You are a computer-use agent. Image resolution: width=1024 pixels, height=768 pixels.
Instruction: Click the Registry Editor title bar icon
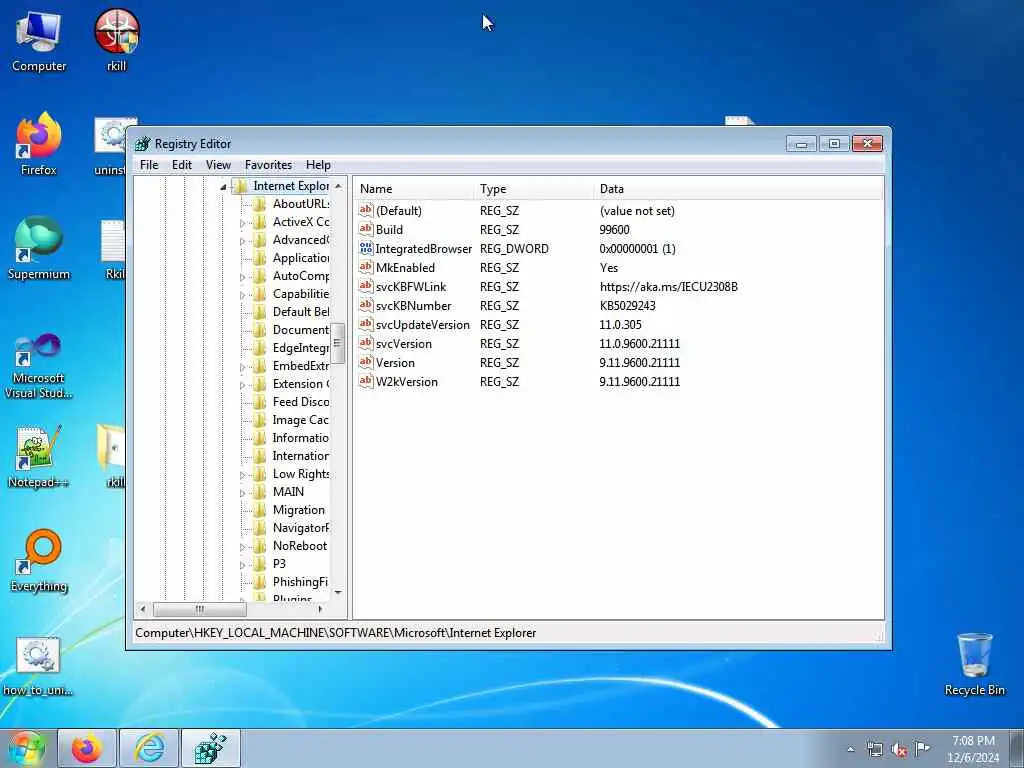(142, 144)
